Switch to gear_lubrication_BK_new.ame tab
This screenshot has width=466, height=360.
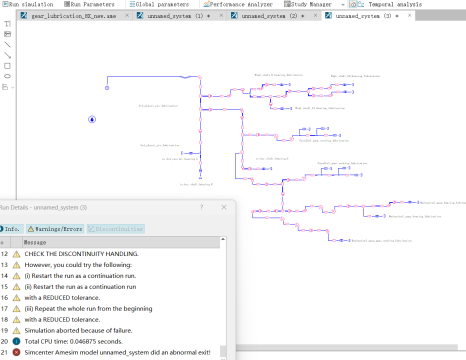pyautogui.click(x=74, y=16)
